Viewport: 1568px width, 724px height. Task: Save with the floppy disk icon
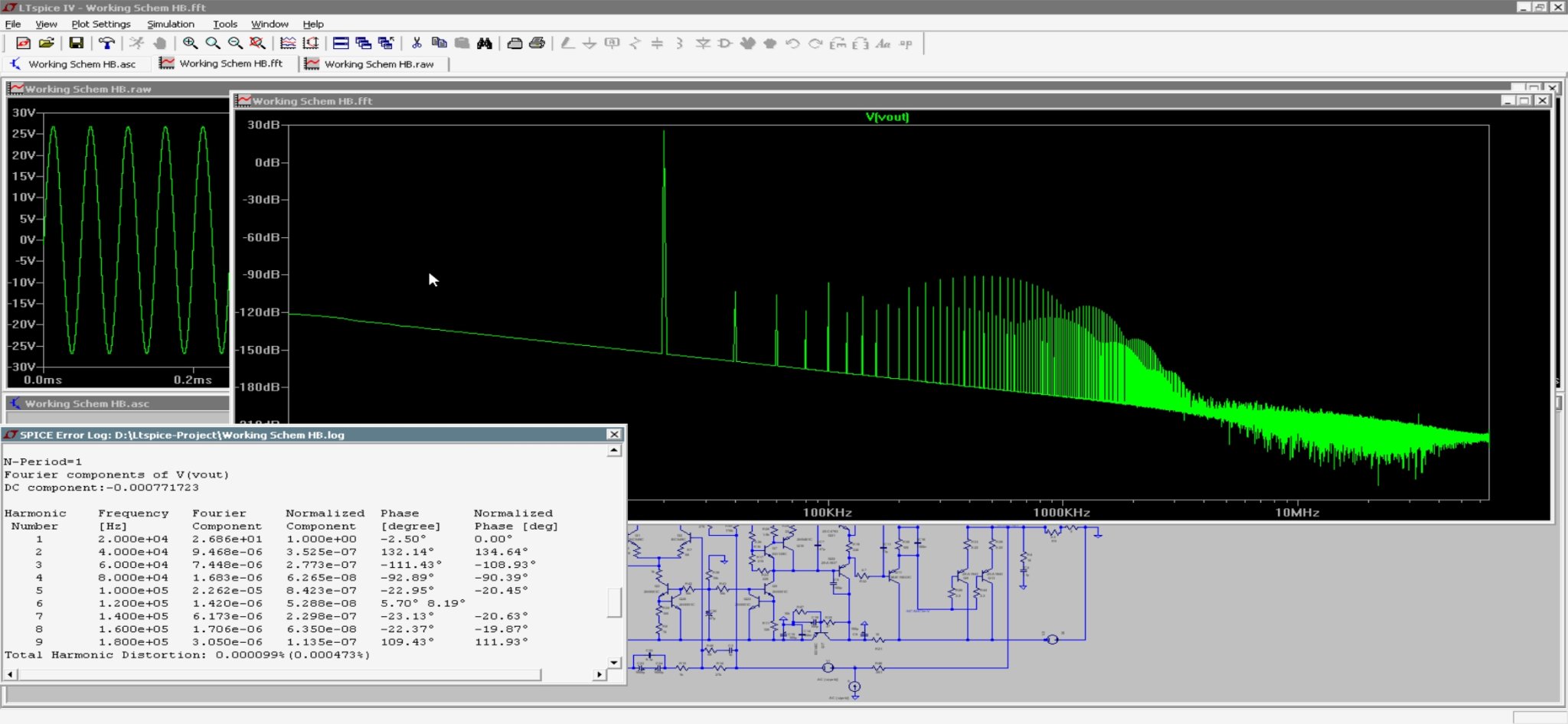pos(76,44)
